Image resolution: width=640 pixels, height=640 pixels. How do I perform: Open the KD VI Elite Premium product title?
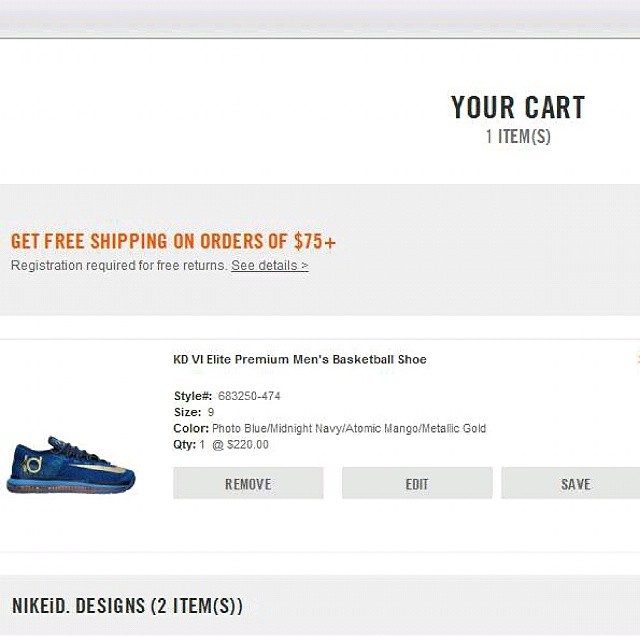click(299, 360)
